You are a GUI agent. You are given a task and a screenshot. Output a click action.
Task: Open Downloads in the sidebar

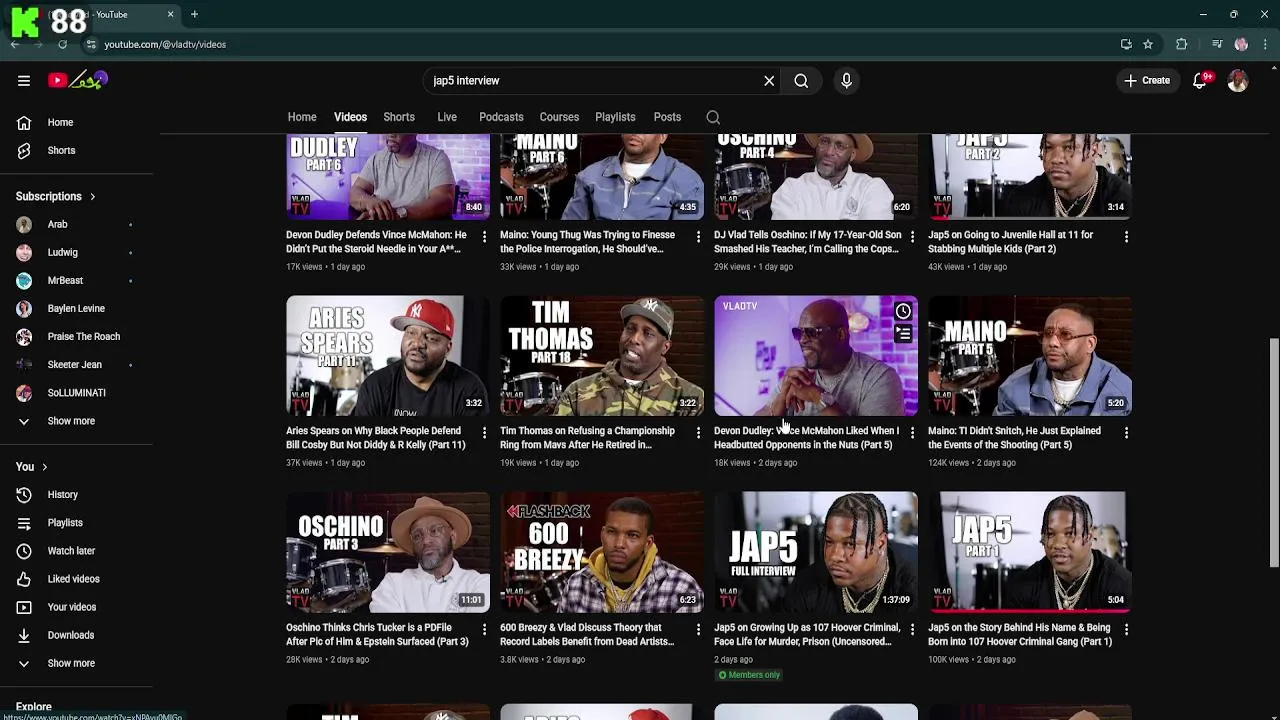pos(76,635)
